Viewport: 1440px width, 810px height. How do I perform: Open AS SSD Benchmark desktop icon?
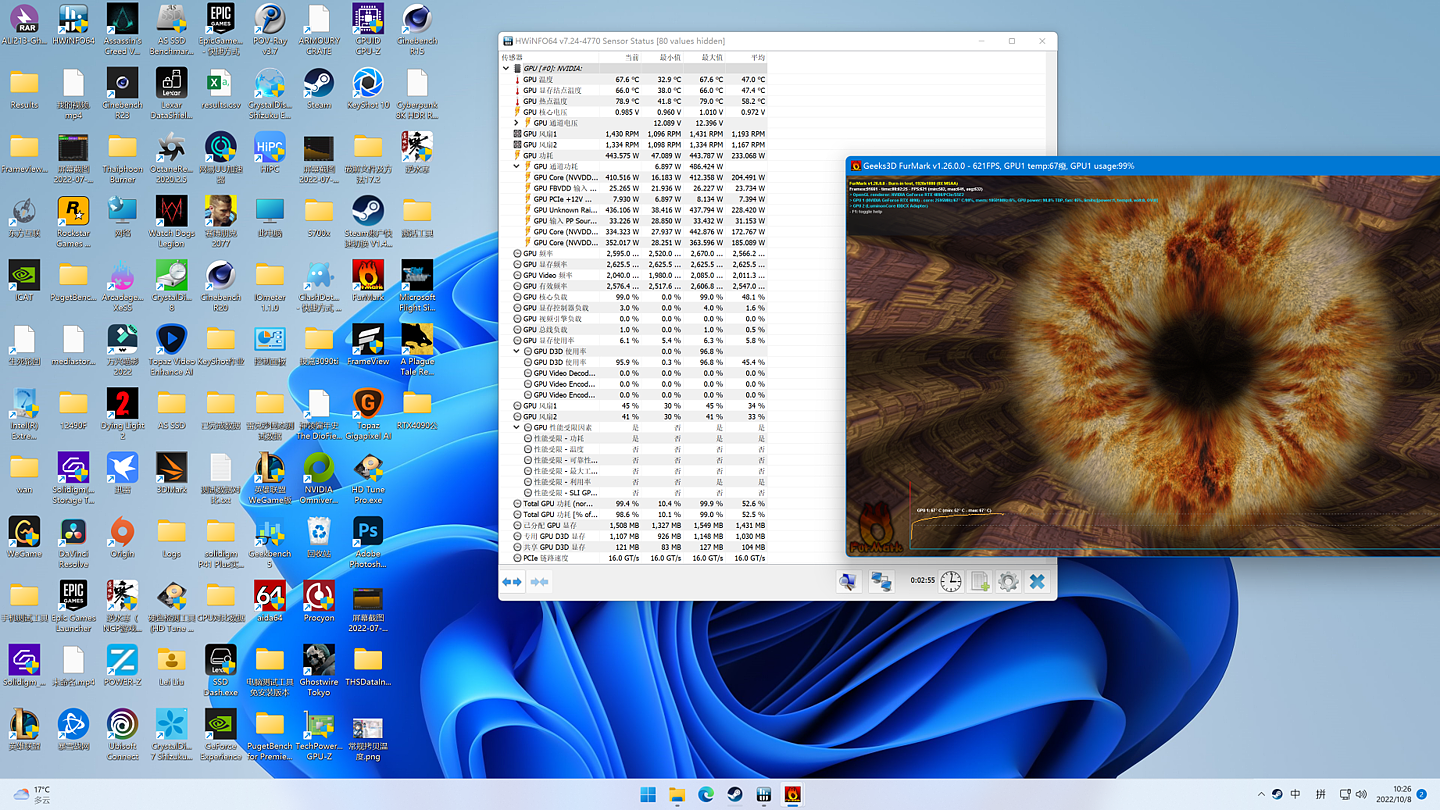point(171,29)
